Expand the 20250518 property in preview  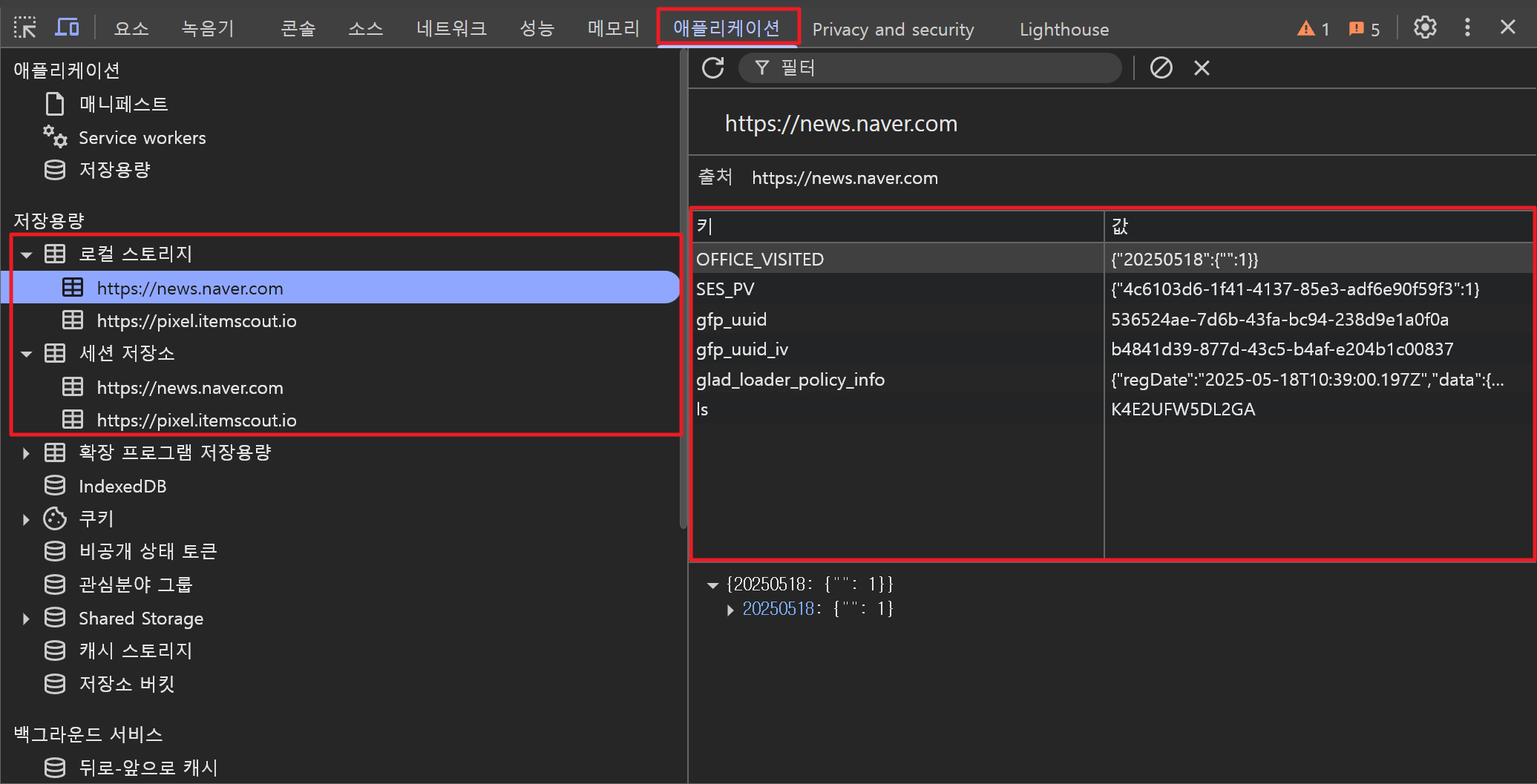(730, 610)
